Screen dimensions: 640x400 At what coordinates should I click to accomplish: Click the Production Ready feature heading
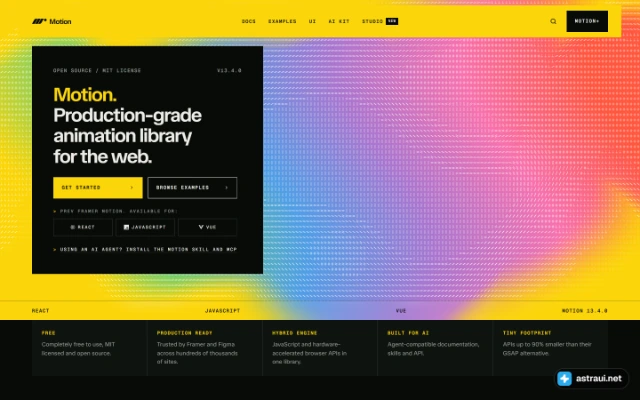click(184, 333)
